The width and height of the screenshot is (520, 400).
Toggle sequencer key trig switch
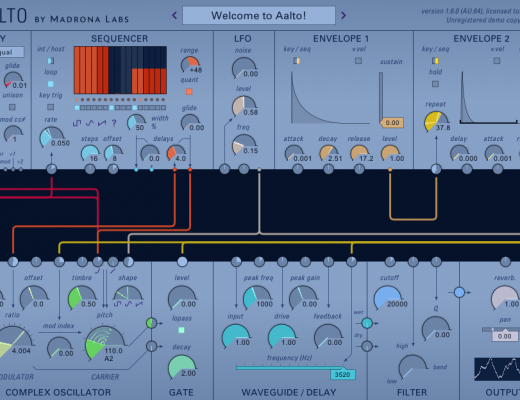(x=51, y=107)
